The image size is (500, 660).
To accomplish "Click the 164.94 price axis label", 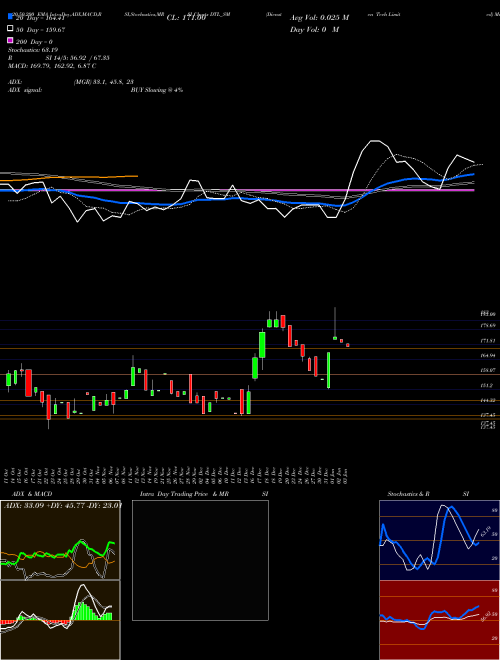I will 488,356.
